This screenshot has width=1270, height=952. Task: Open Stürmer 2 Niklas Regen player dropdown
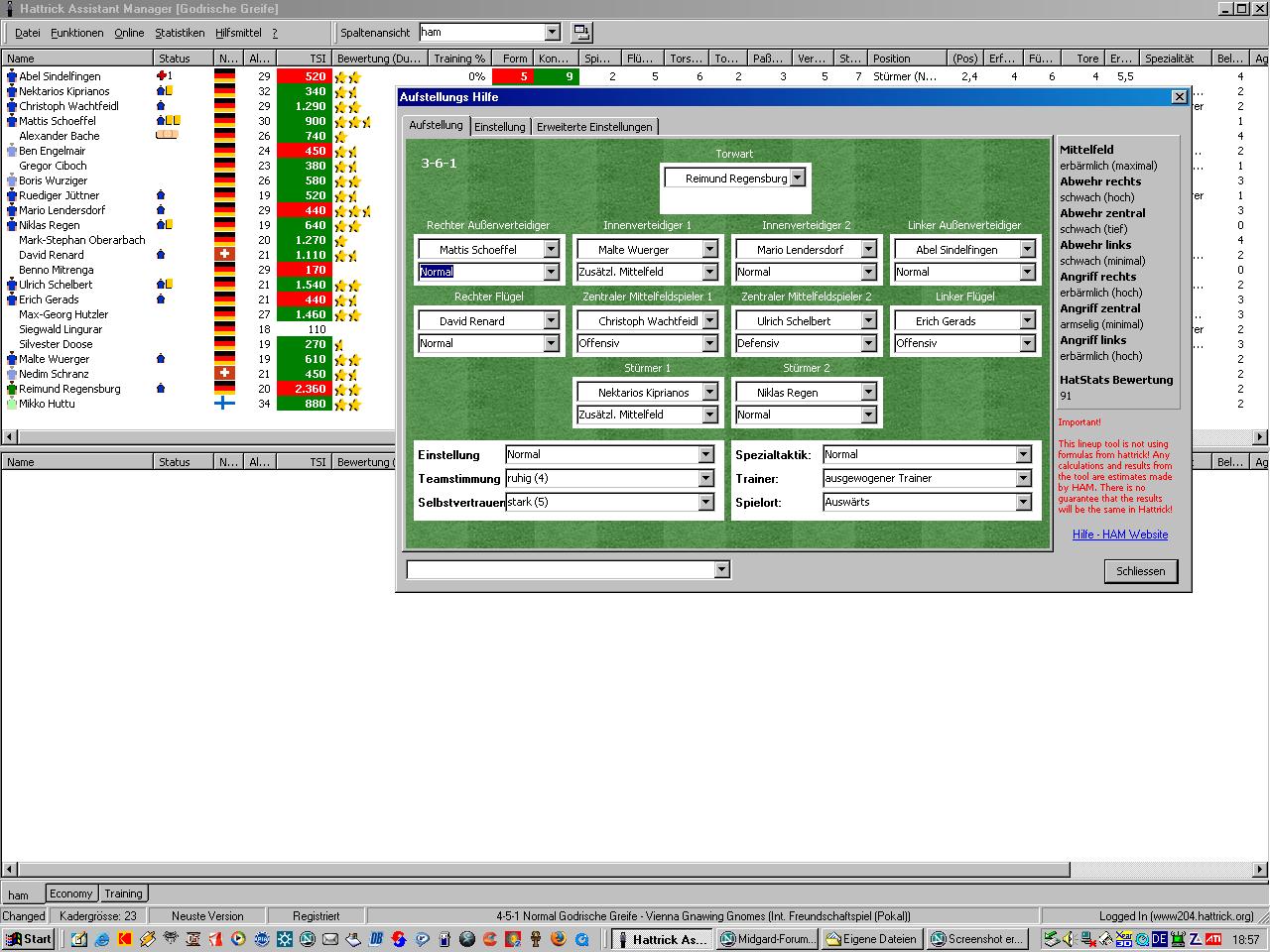[868, 393]
